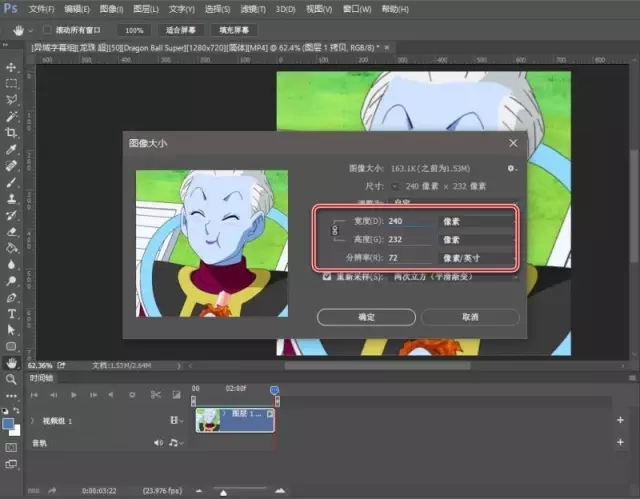Viewport: 640px width, 499px height.
Task: Uncheck the 重新采样 checkbox
Action: [327, 276]
